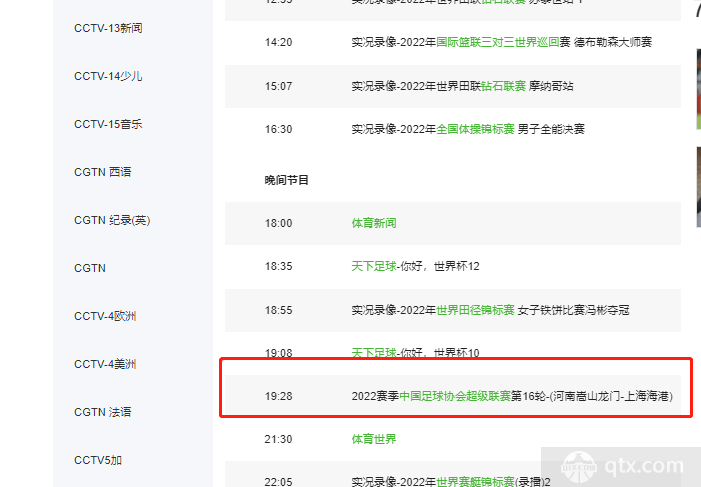Click the 22:05 time entry
Screen dimensions: 701x487
tap(279, 482)
